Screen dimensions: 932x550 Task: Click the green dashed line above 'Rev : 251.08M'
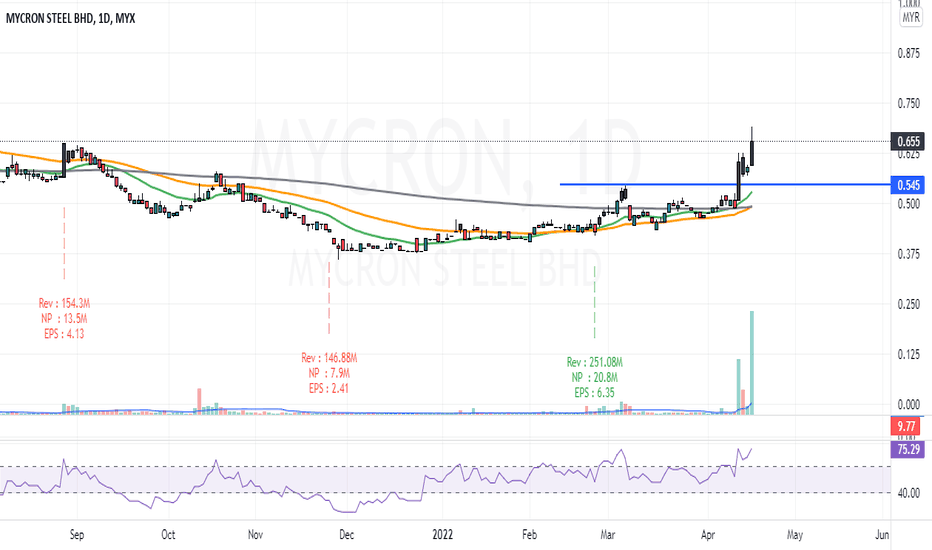pyautogui.click(x=594, y=302)
